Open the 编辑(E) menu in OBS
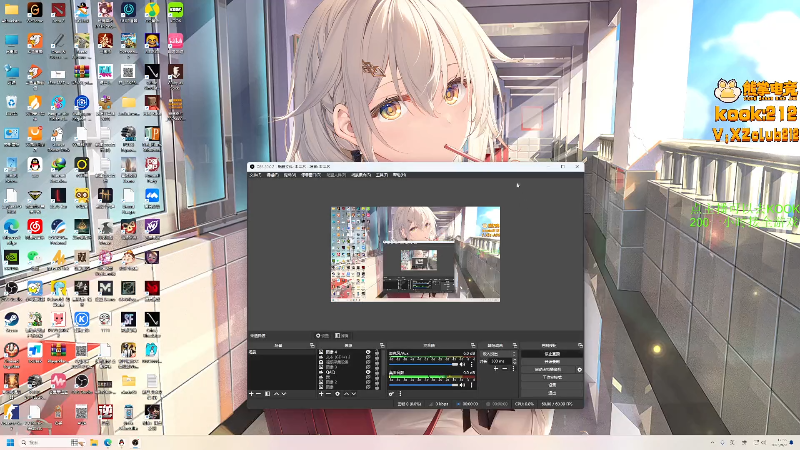The width and height of the screenshot is (800, 450). [x=272, y=175]
